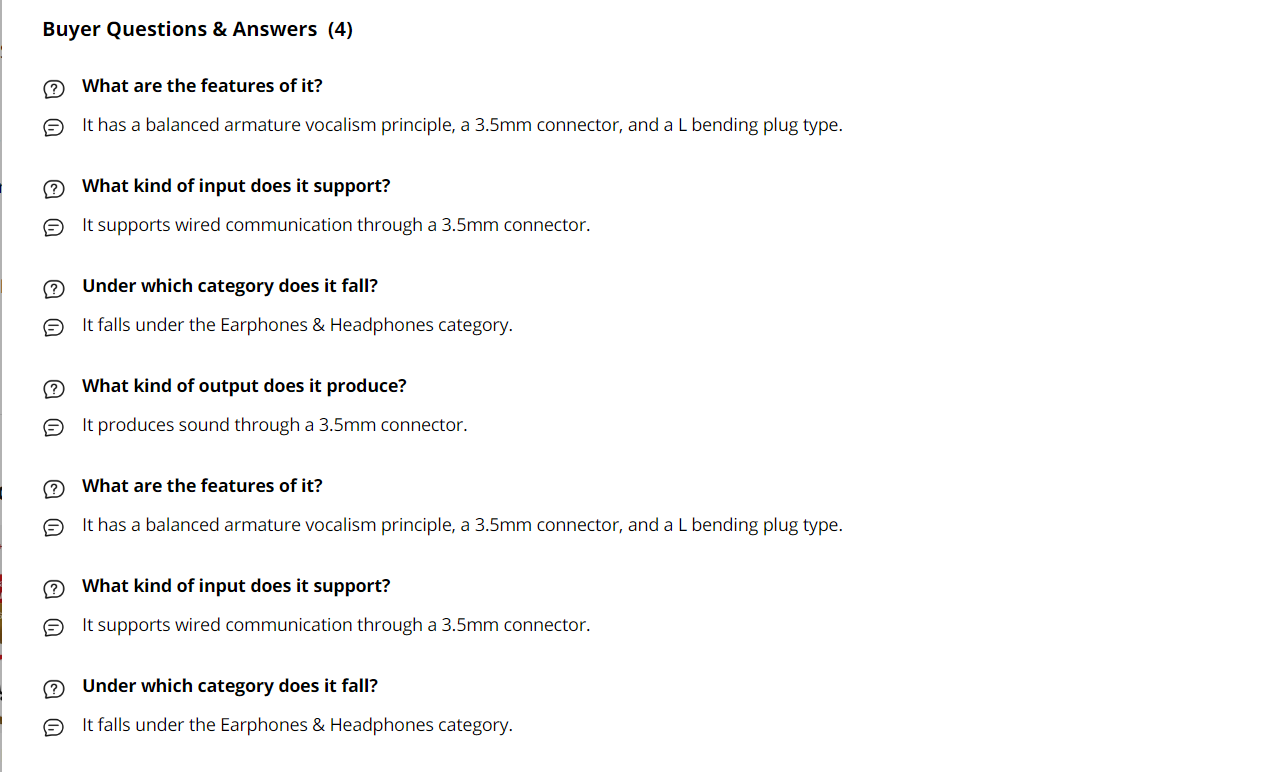
Task: Select first 'Under which category does it fall?' question
Action: pos(230,286)
